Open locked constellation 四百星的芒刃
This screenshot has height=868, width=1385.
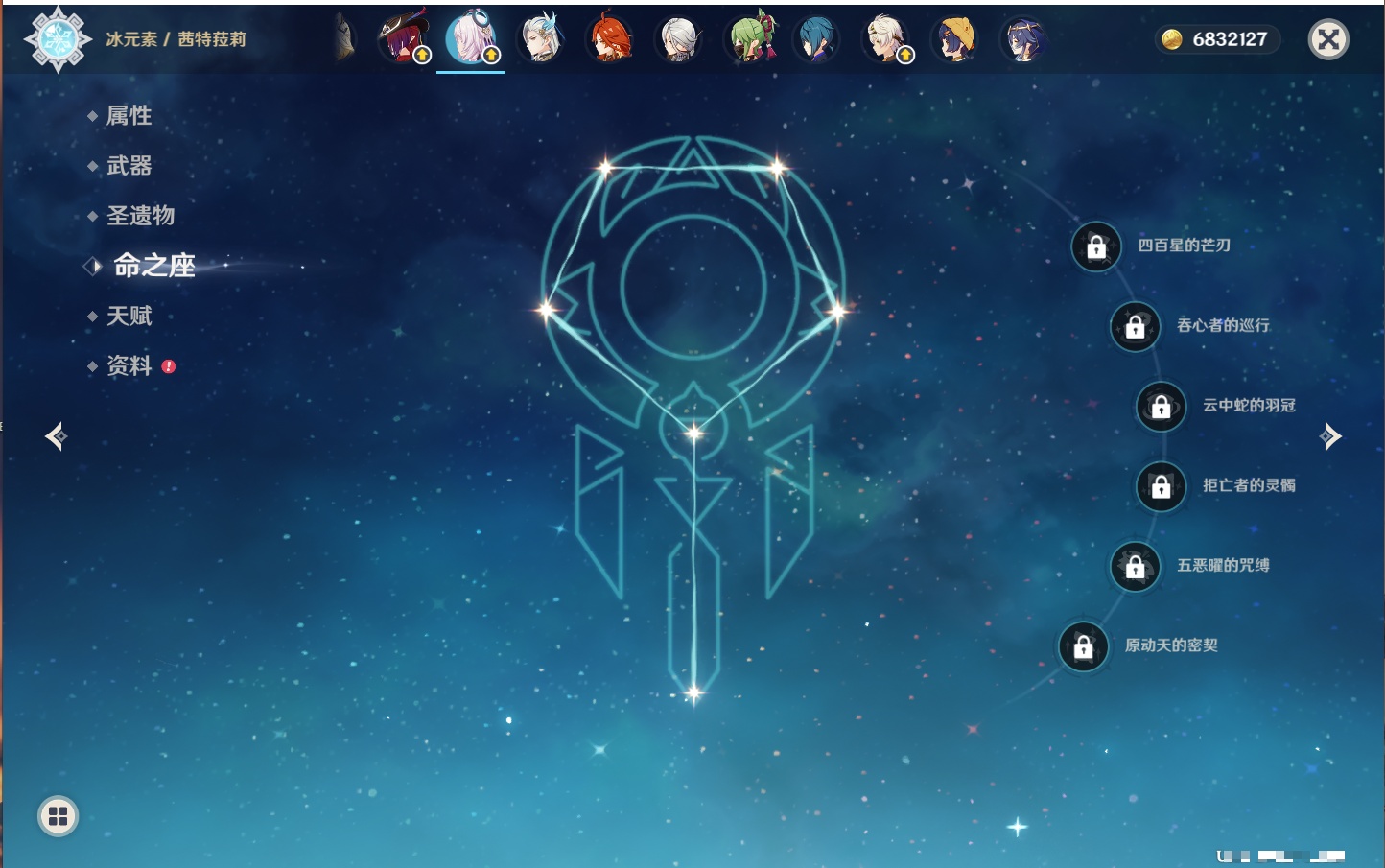coord(1096,246)
